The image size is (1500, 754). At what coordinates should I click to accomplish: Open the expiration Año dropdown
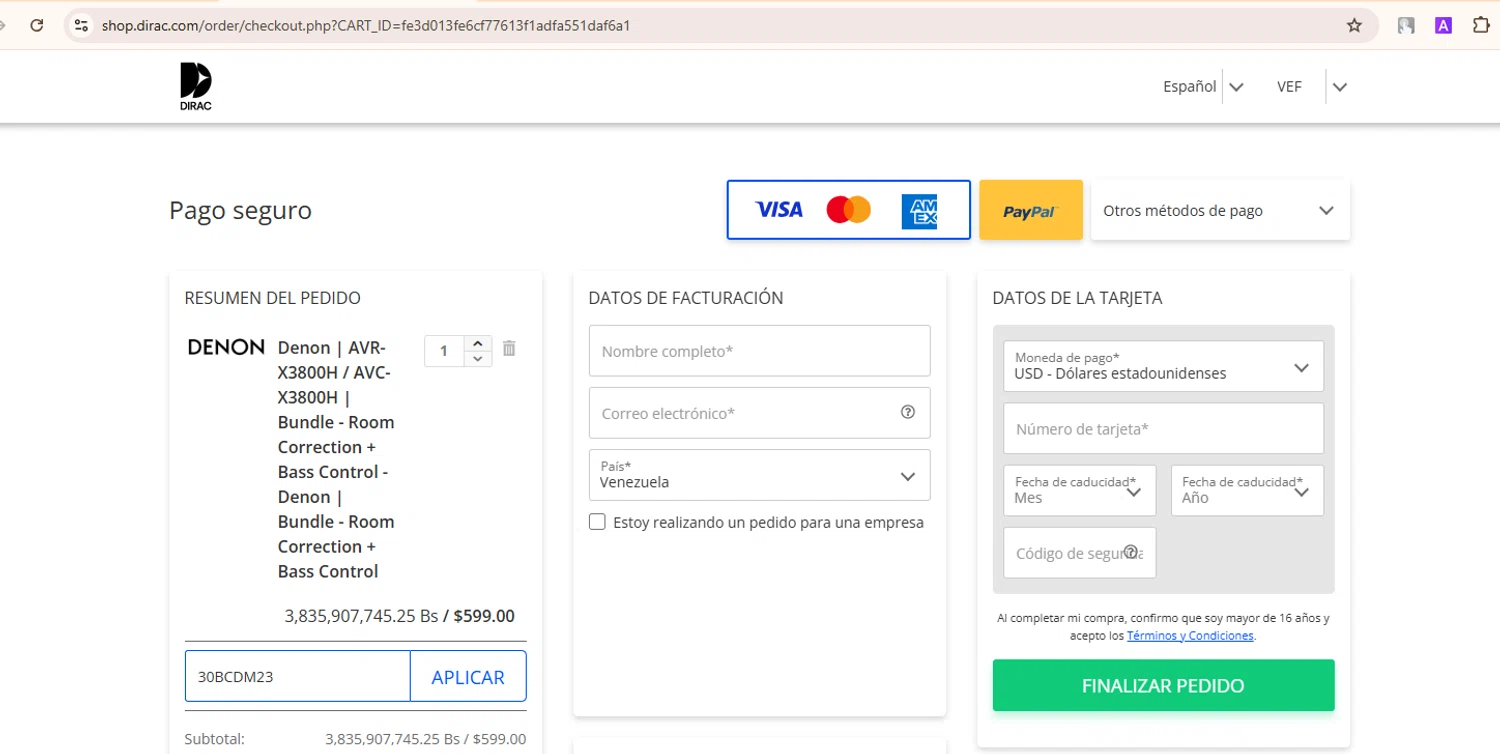[x=1247, y=490]
